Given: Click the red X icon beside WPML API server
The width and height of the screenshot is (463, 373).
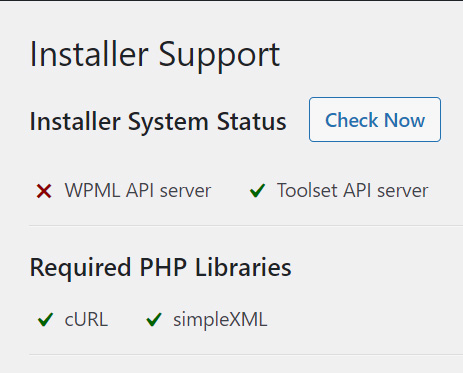Looking at the screenshot, I should coord(44,191).
